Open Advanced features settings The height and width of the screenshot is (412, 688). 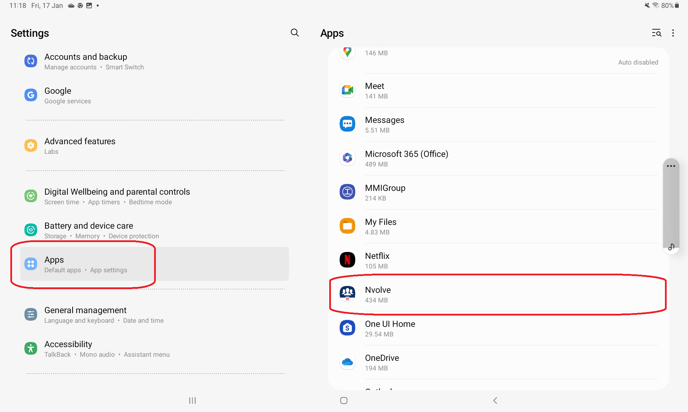tap(154, 146)
